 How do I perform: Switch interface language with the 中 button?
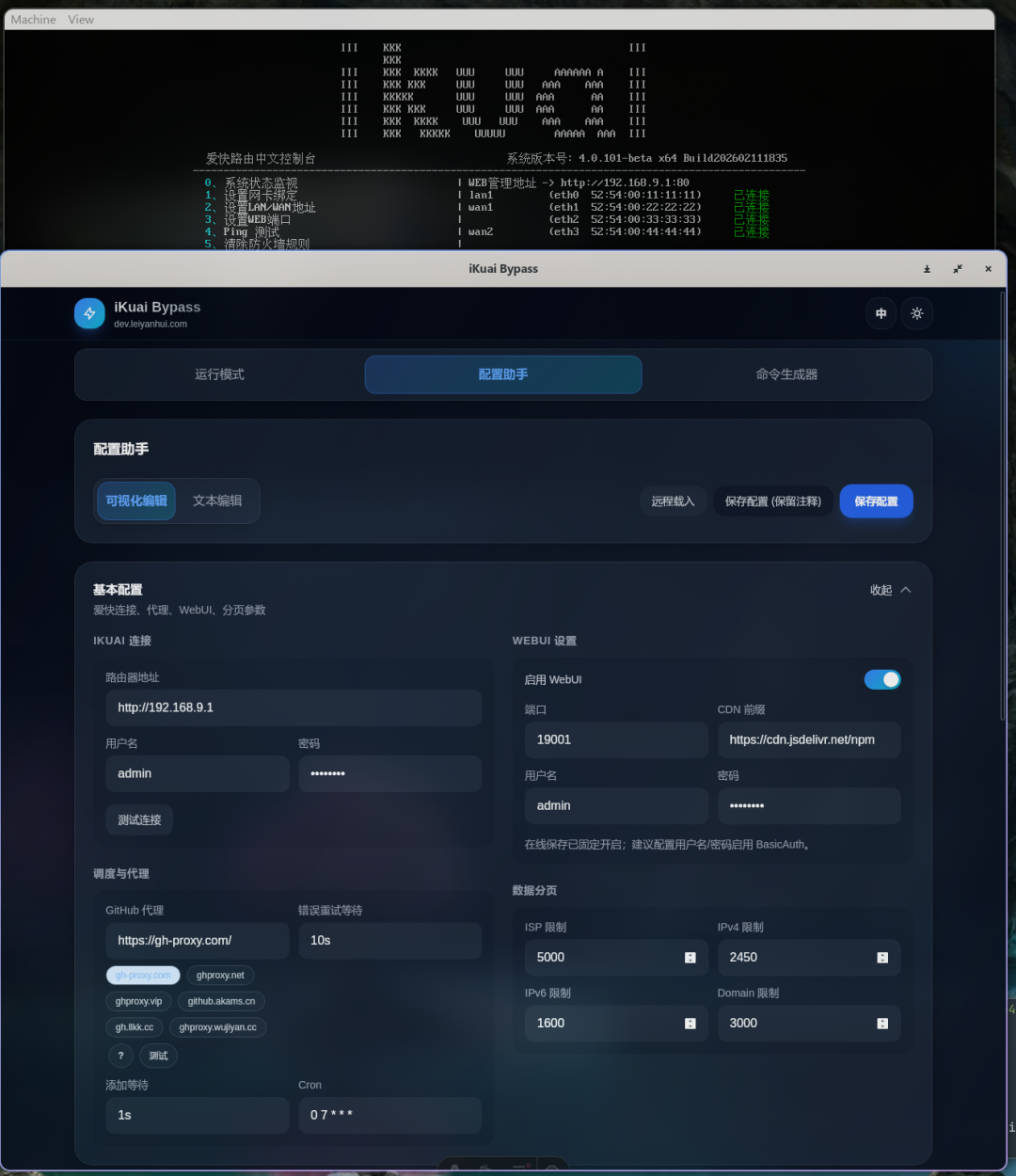coord(881,313)
